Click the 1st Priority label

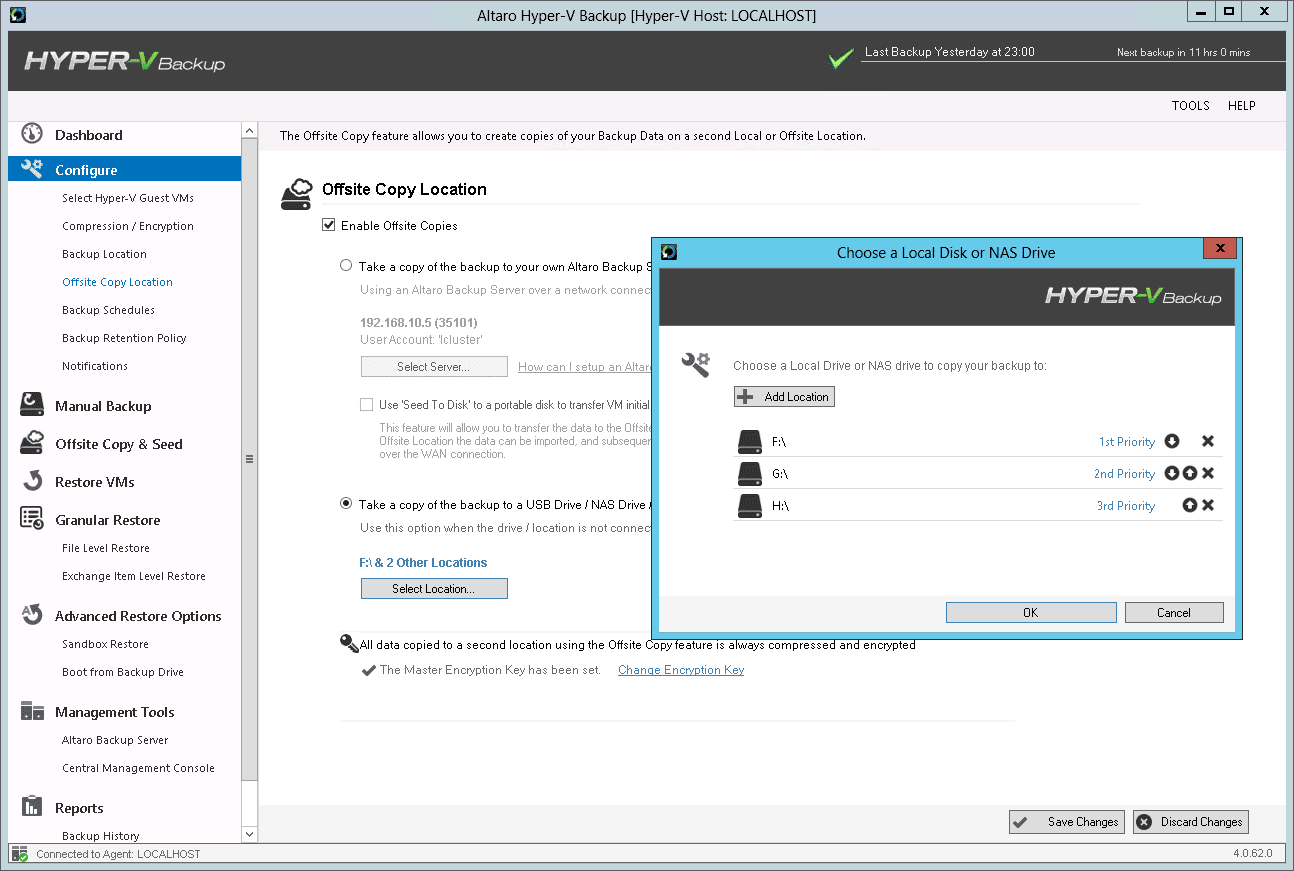(x=1127, y=442)
